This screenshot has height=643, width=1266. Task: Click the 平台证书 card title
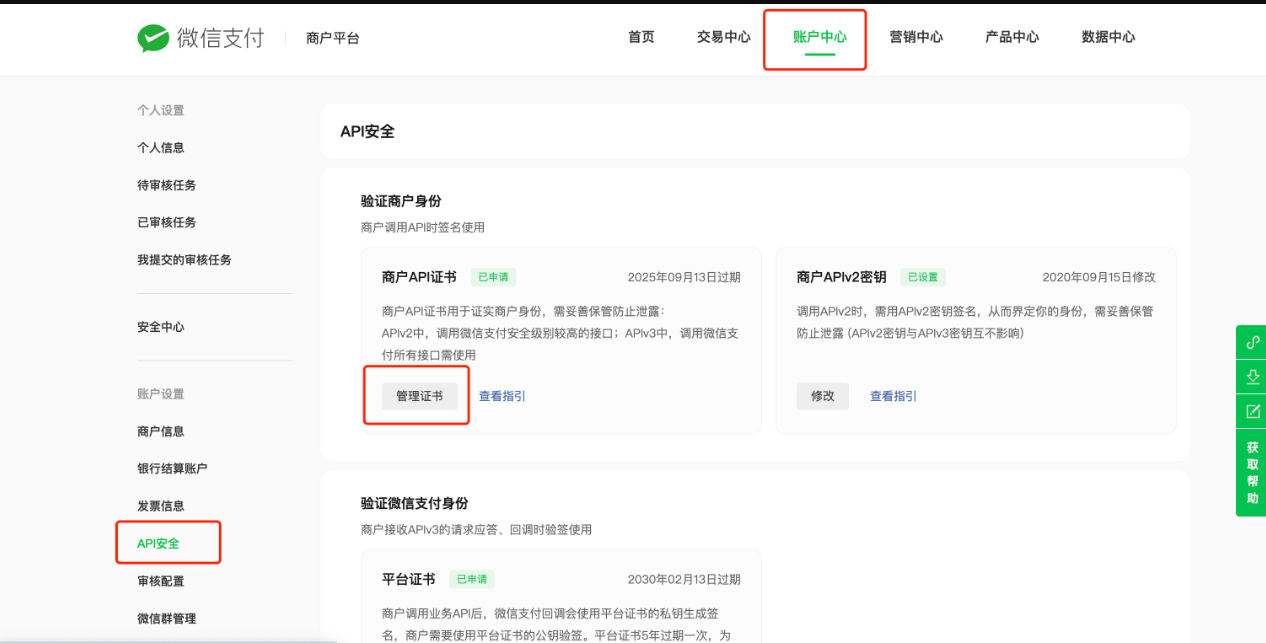coord(408,579)
